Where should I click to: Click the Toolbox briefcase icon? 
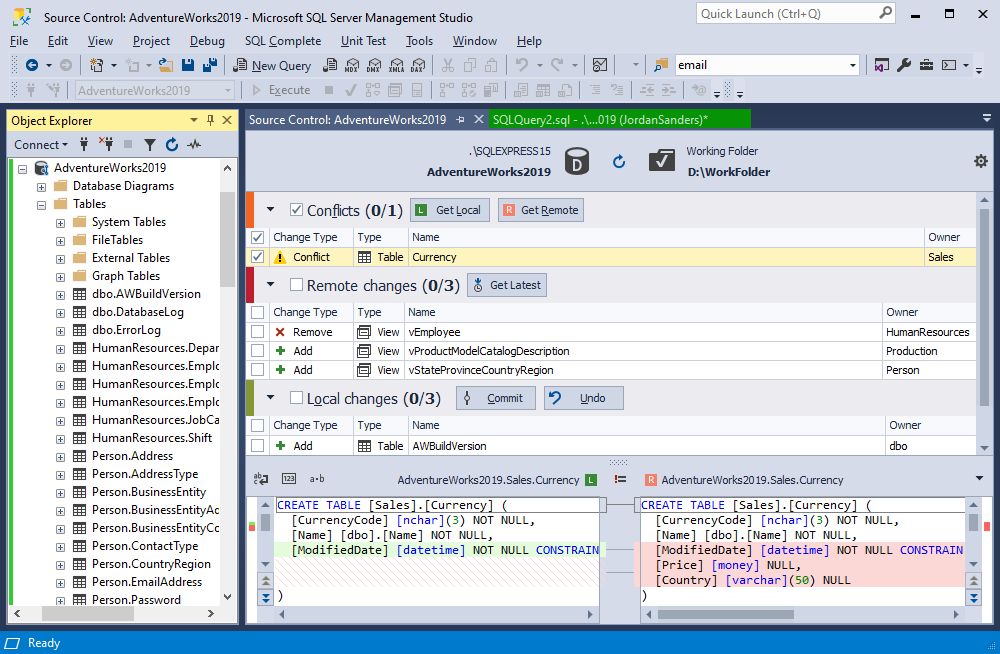(926, 65)
